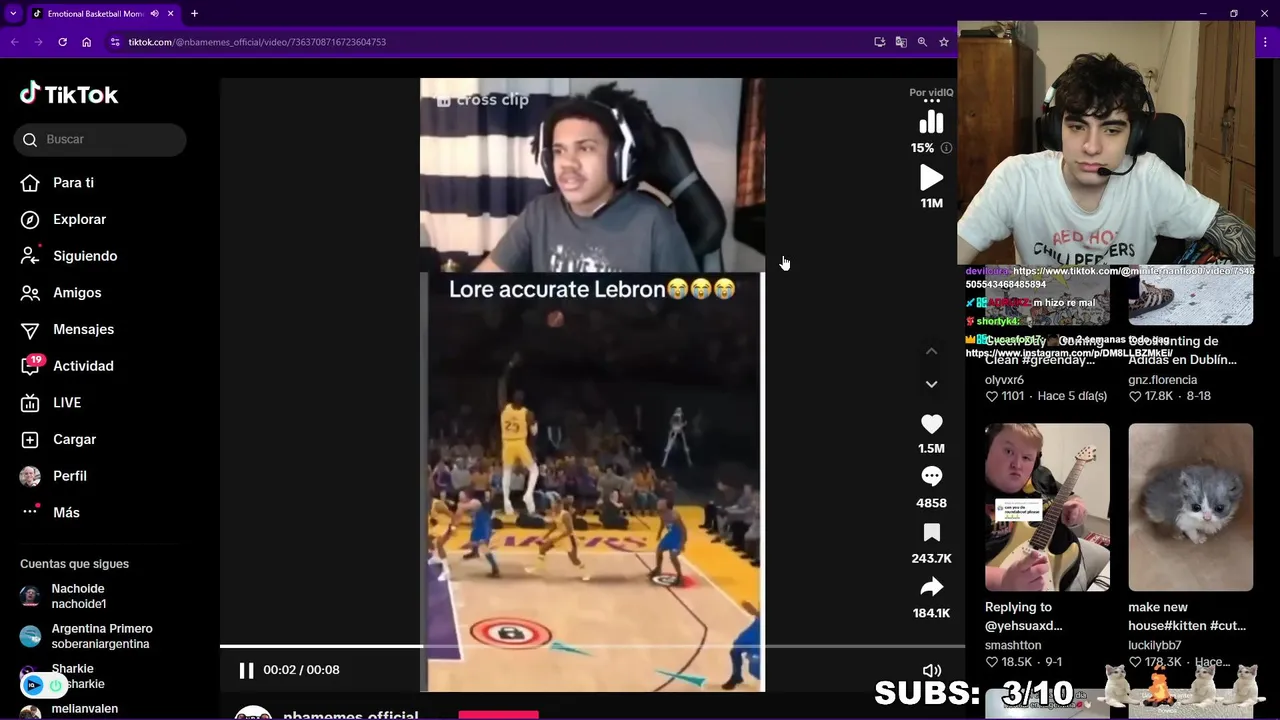This screenshot has height=720, width=1280.
Task: Select the Emotional Basketball Moments tab
Action: (x=95, y=13)
